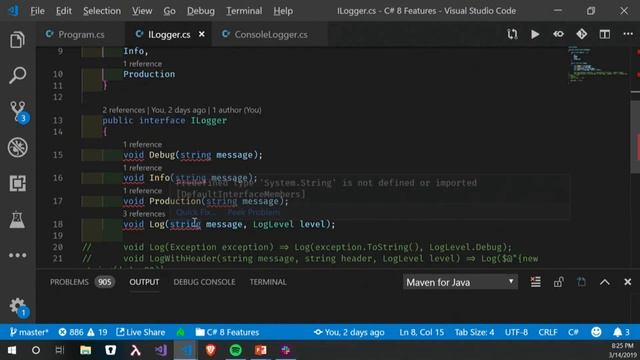The image size is (640, 360).
Task: Run code with the play button
Action: point(535,34)
